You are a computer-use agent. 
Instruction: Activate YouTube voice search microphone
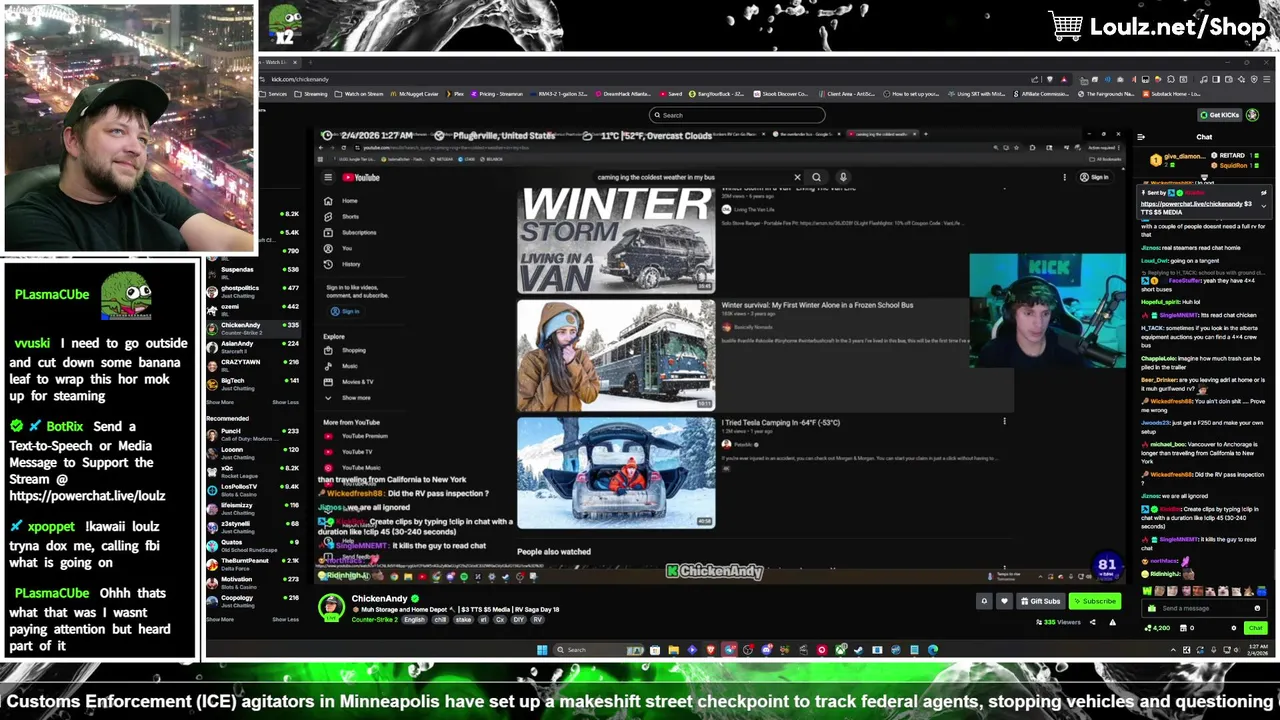(x=843, y=178)
